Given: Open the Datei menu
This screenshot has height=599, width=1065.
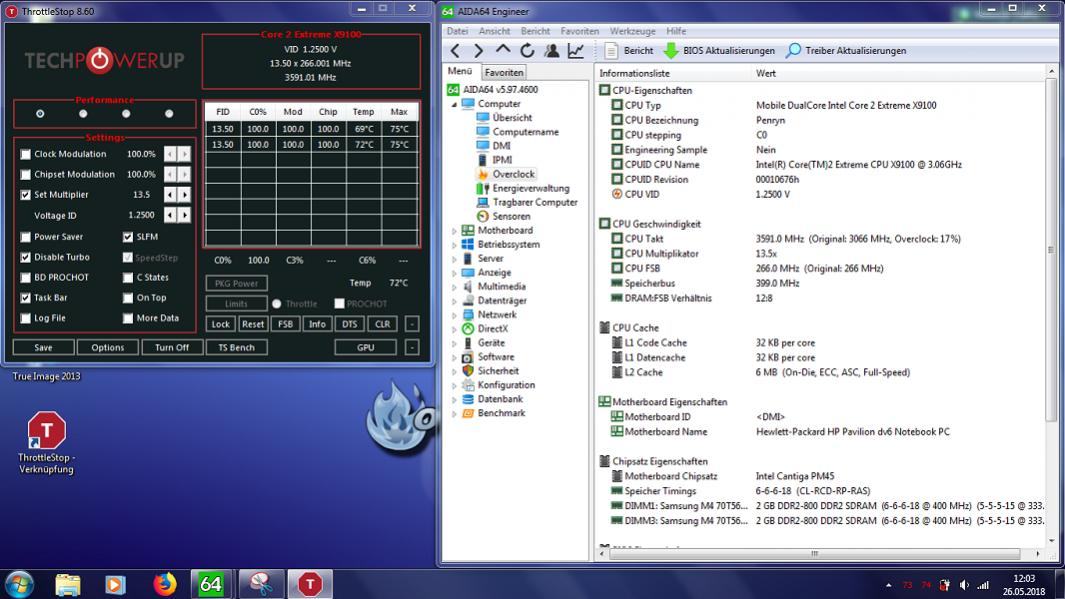Looking at the screenshot, I should pyautogui.click(x=457, y=31).
